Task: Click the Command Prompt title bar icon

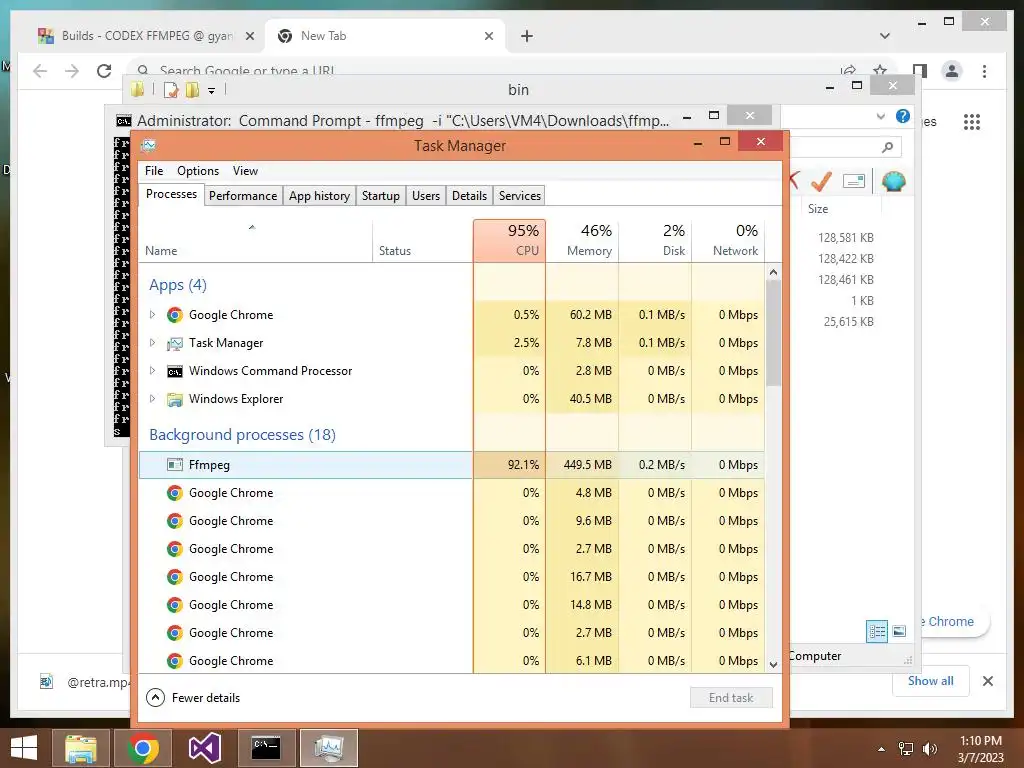Action: click(x=123, y=121)
